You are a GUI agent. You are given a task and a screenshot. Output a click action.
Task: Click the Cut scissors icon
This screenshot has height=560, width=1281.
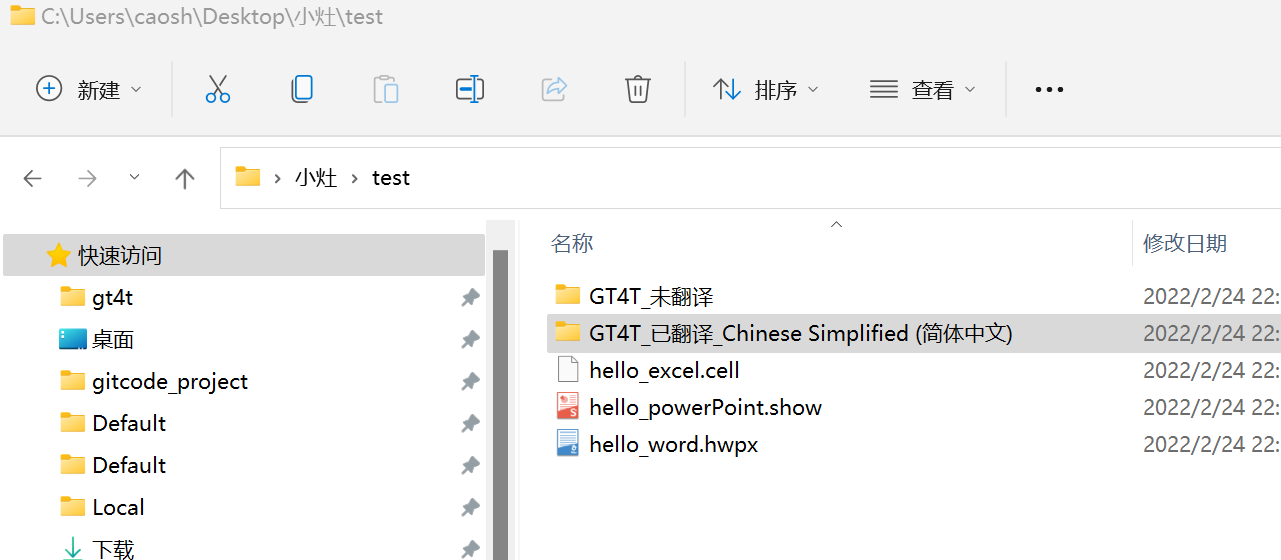(217, 89)
